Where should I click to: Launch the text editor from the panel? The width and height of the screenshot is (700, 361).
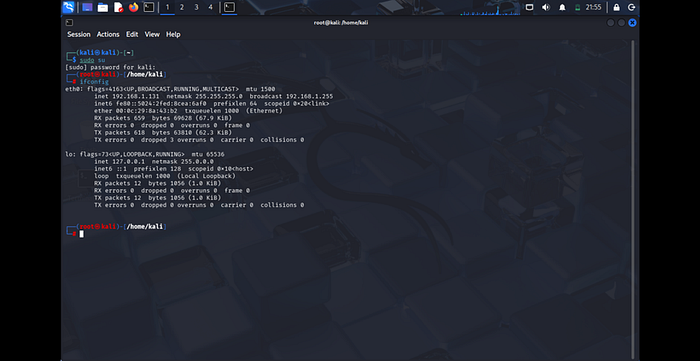118,7
